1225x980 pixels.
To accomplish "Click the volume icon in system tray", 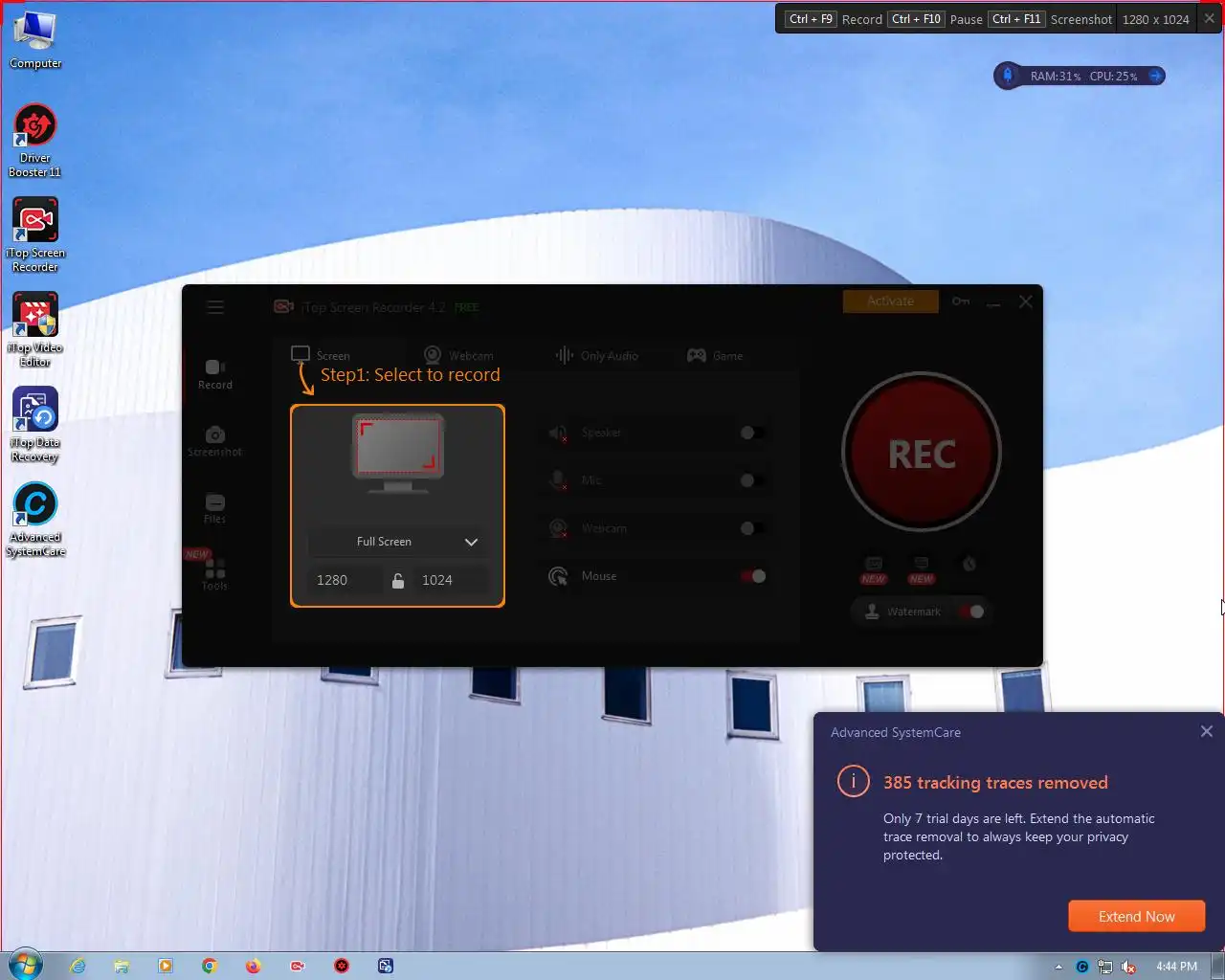I will (1128, 967).
